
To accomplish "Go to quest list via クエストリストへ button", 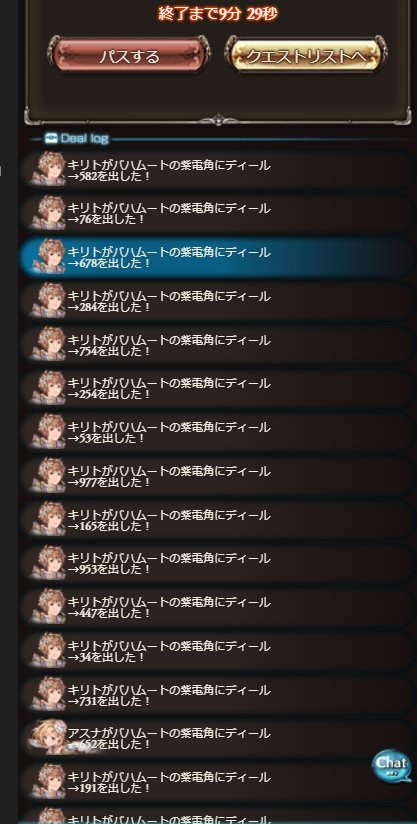I will [x=306, y=55].
